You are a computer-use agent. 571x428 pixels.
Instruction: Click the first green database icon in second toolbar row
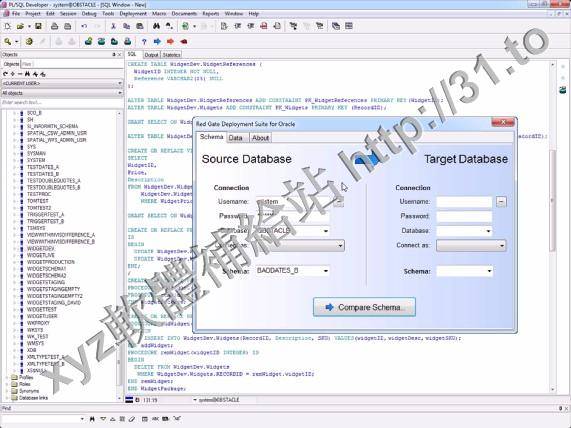(88, 42)
